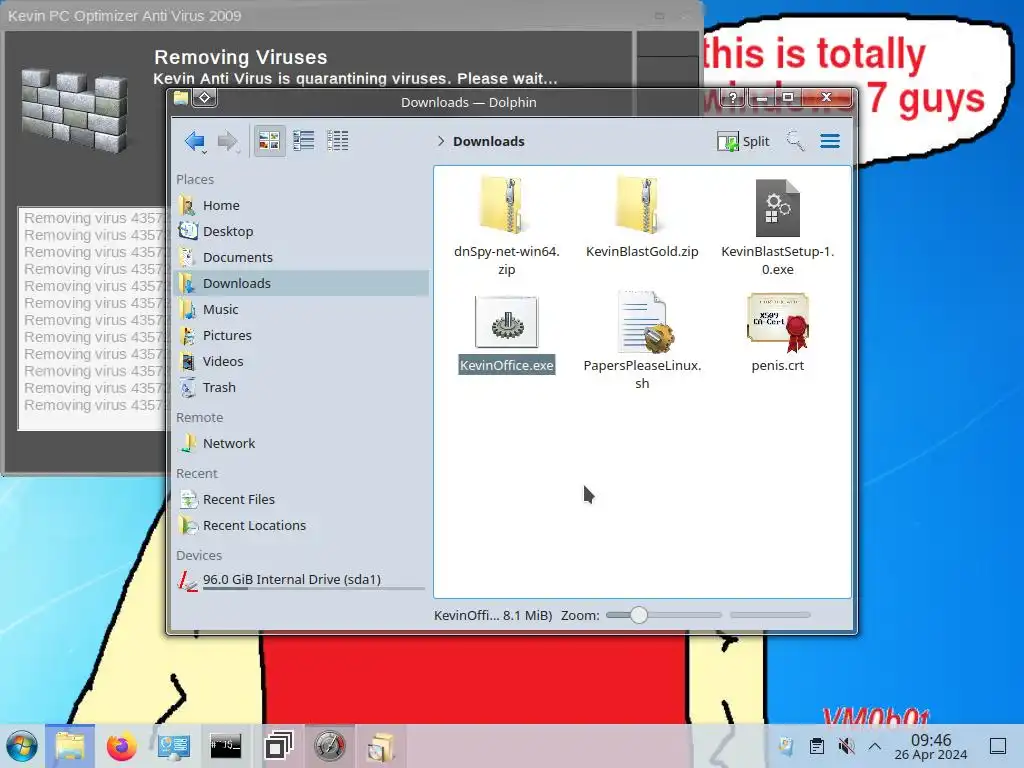
Task: Open the terminal from taskbar
Action: pos(225,746)
